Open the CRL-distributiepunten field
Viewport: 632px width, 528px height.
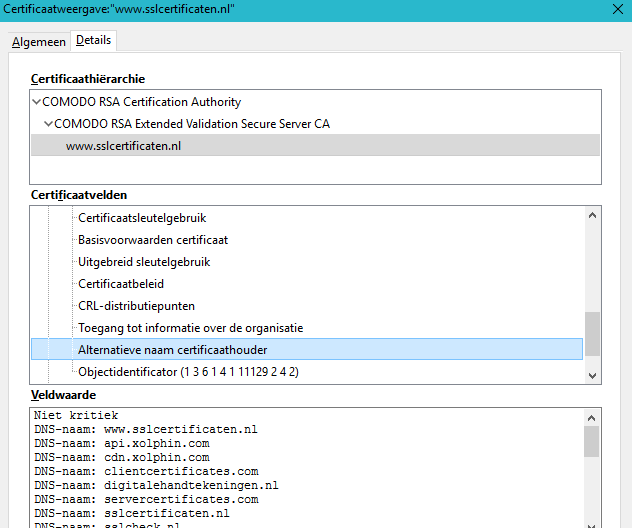point(136,306)
